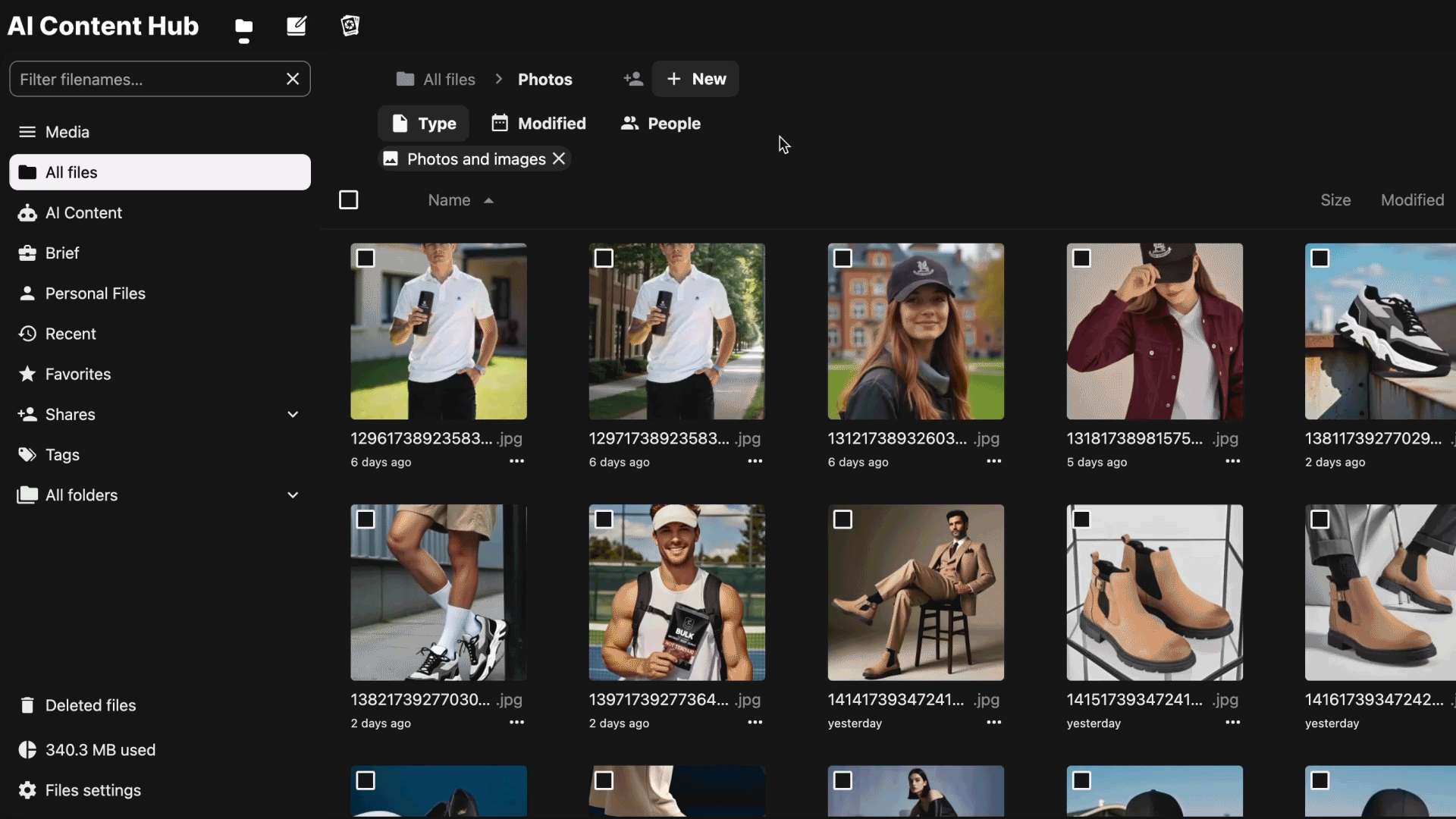Screen dimensions: 1456x819
Task: Expand the All folders sidebar section
Action: [x=293, y=495]
